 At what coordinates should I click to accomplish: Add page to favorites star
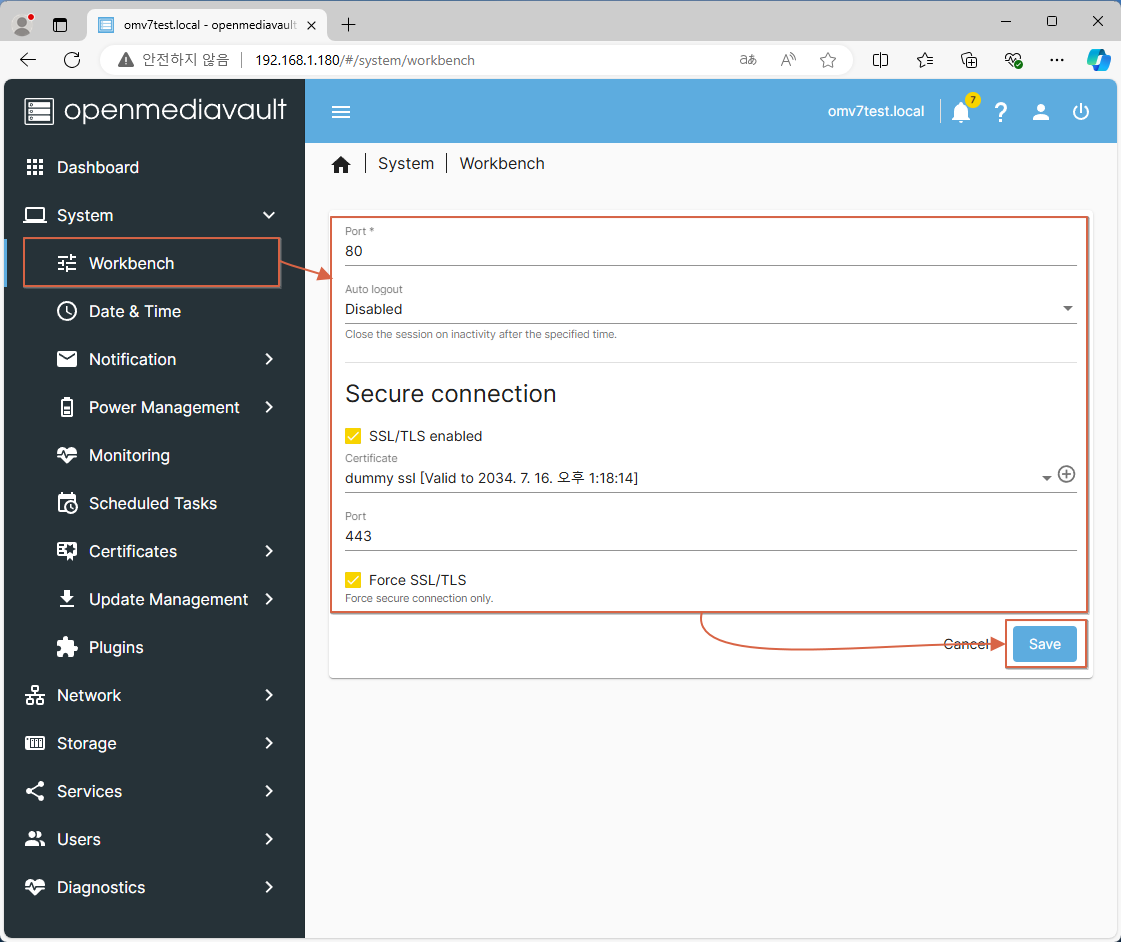[828, 60]
